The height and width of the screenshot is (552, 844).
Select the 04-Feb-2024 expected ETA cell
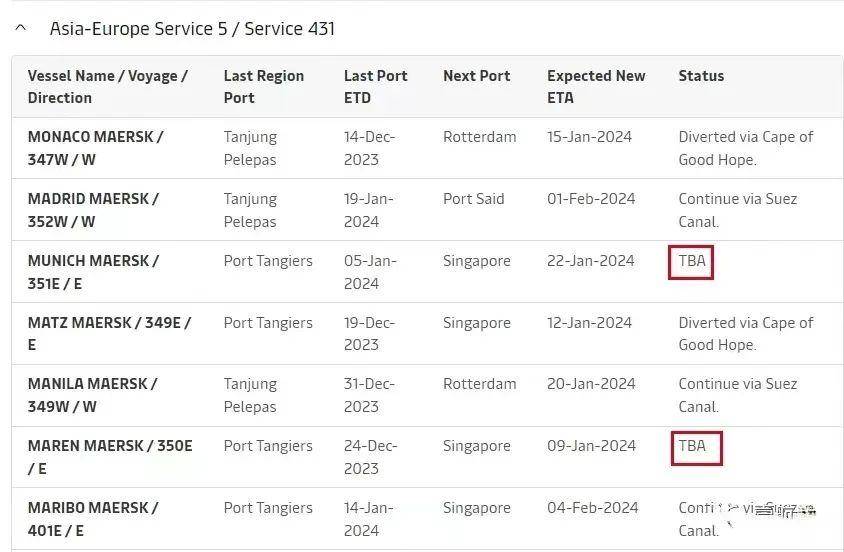pos(593,507)
